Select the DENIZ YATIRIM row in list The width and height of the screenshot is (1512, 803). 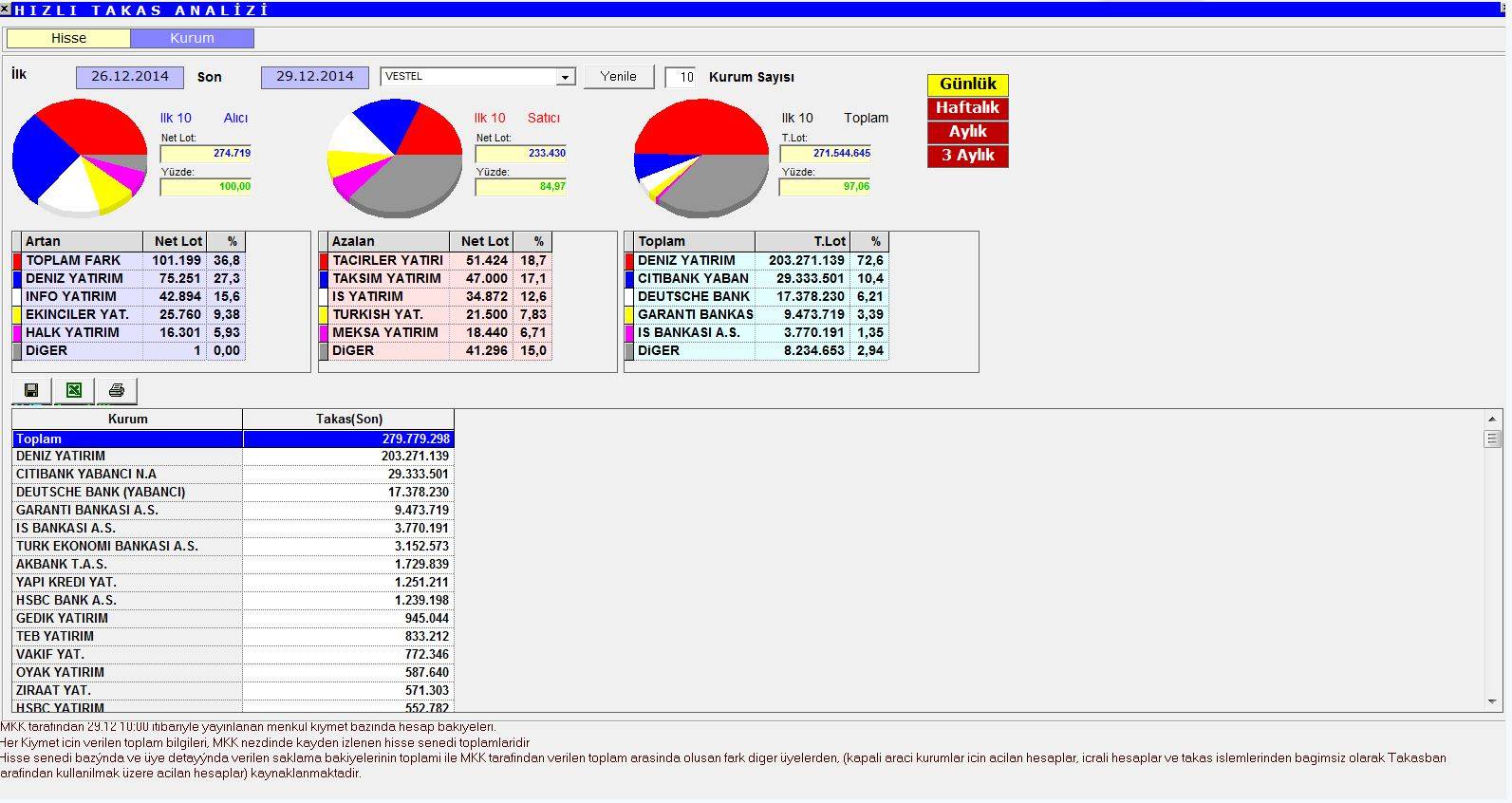[x=127, y=457]
